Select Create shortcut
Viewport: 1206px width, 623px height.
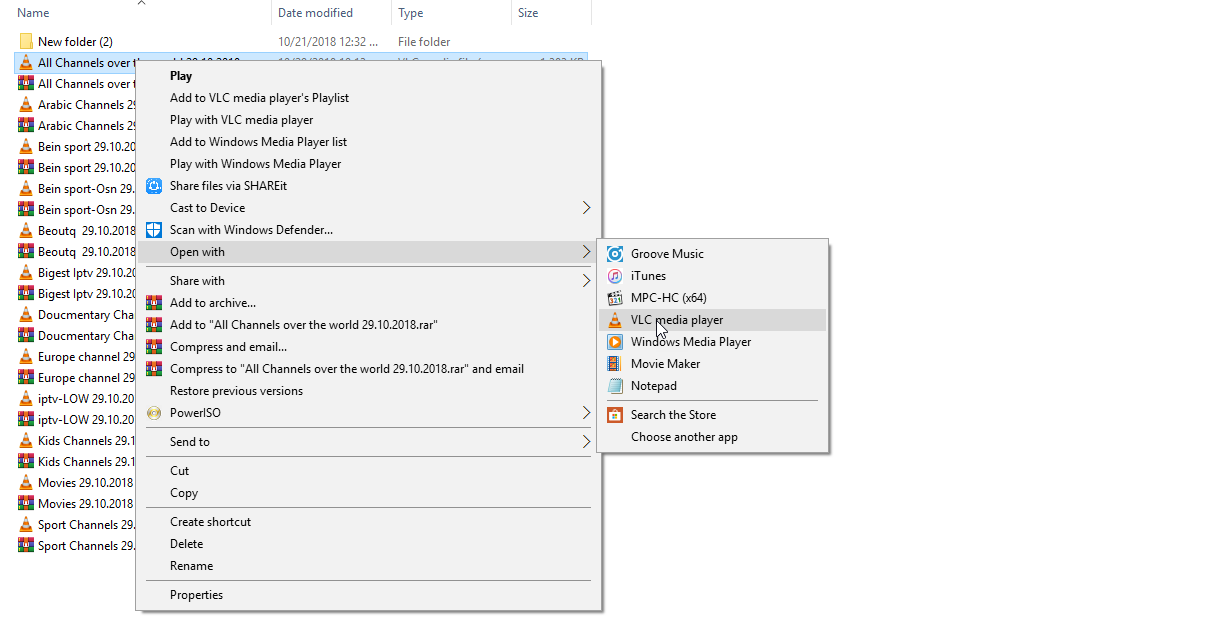210,522
